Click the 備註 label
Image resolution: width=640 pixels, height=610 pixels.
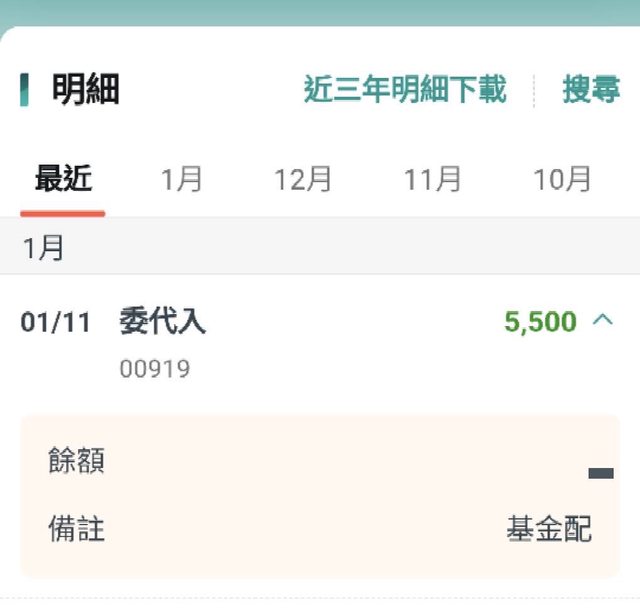pos(76,528)
